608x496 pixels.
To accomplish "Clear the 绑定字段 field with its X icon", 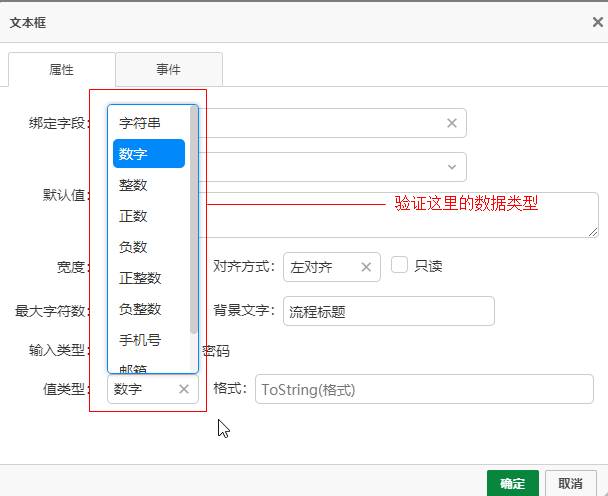I will pyautogui.click(x=452, y=123).
